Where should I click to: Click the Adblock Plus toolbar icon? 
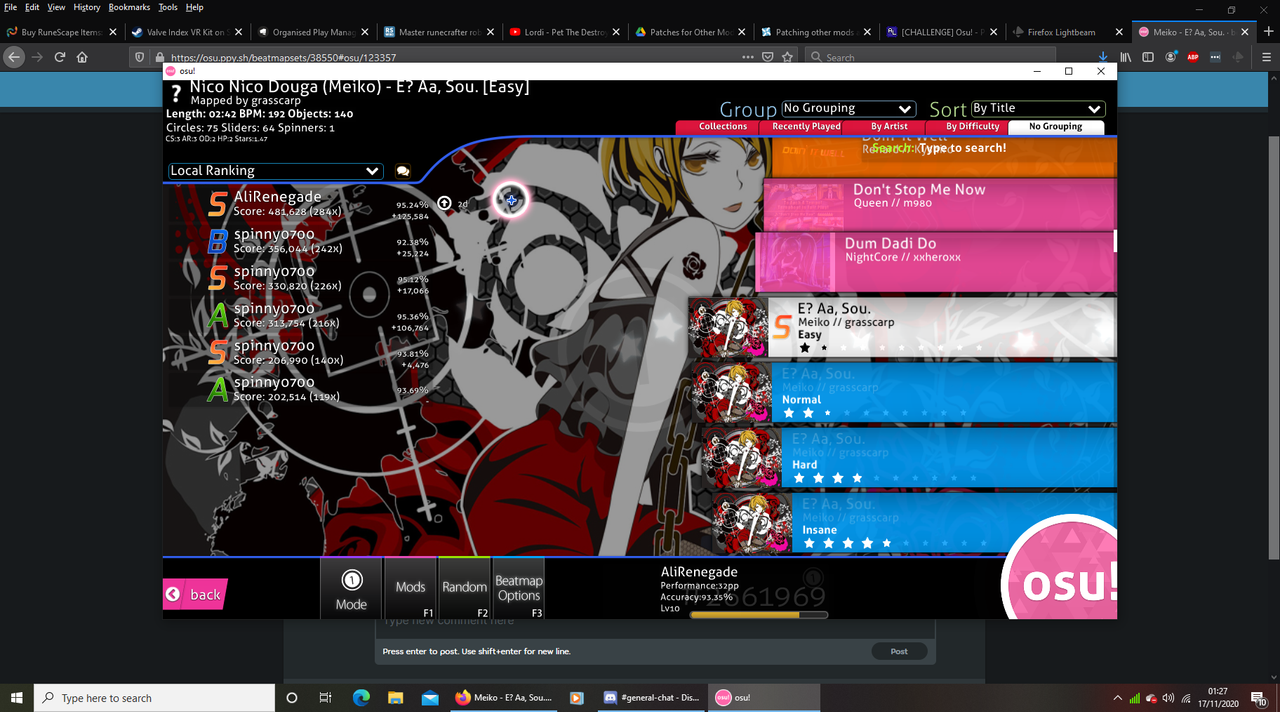point(1192,57)
